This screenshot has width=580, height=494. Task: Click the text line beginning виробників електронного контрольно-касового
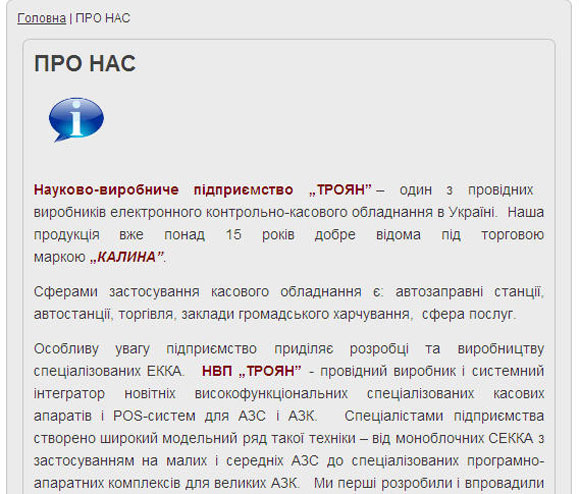point(289,212)
